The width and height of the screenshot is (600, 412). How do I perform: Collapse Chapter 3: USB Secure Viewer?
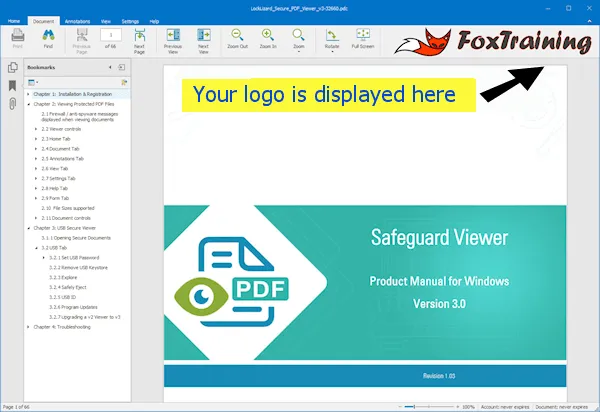(28, 228)
